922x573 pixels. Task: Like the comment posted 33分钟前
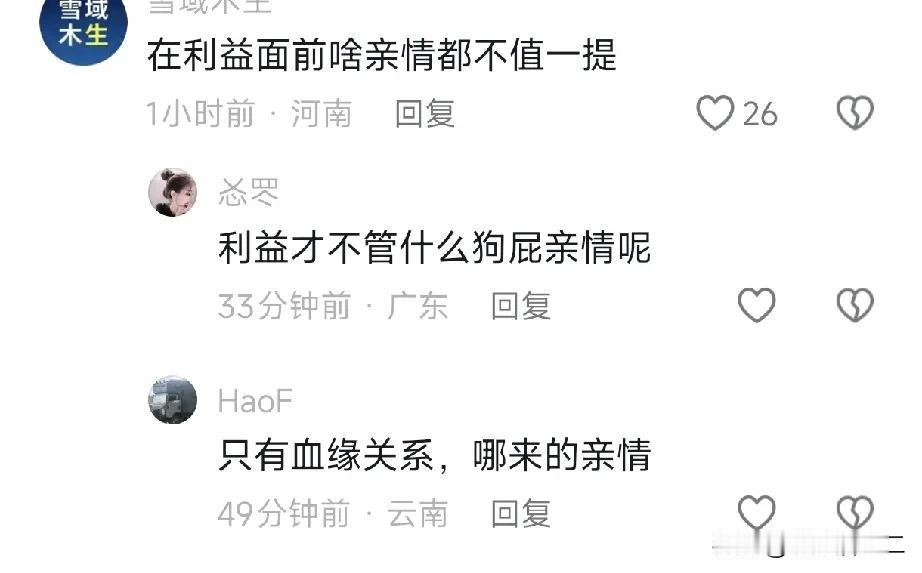[756, 305]
